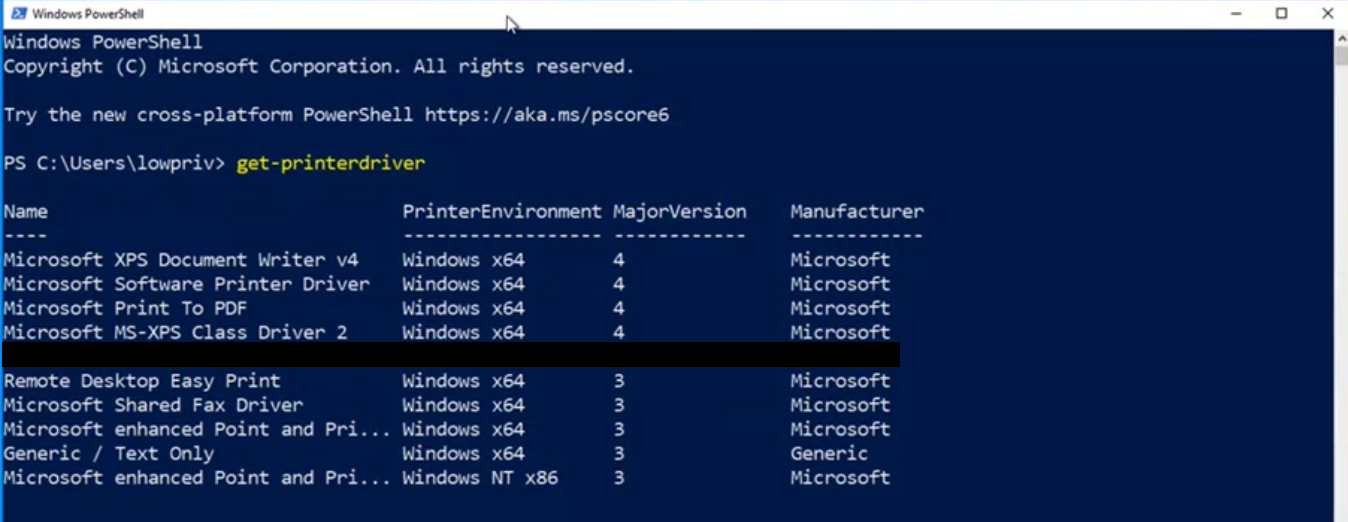The height and width of the screenshot is (522, 1348).
Task: Select the Microsoft Shared Fax Driver entry
Action: 152,405
